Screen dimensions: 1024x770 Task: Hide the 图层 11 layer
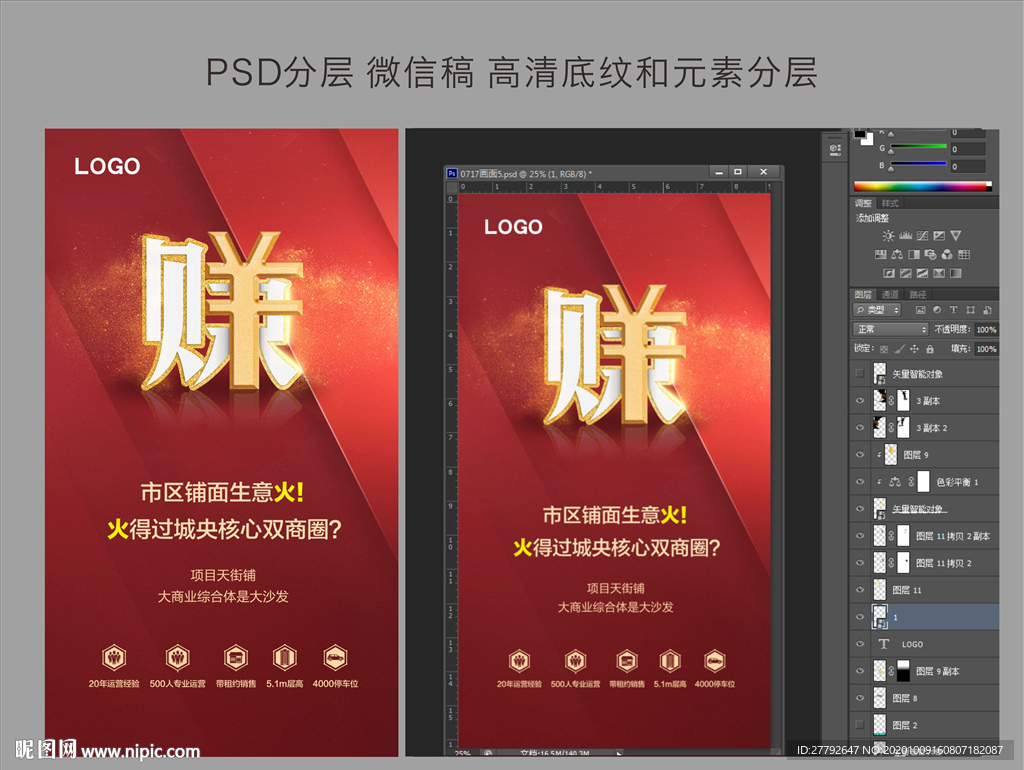859,590
